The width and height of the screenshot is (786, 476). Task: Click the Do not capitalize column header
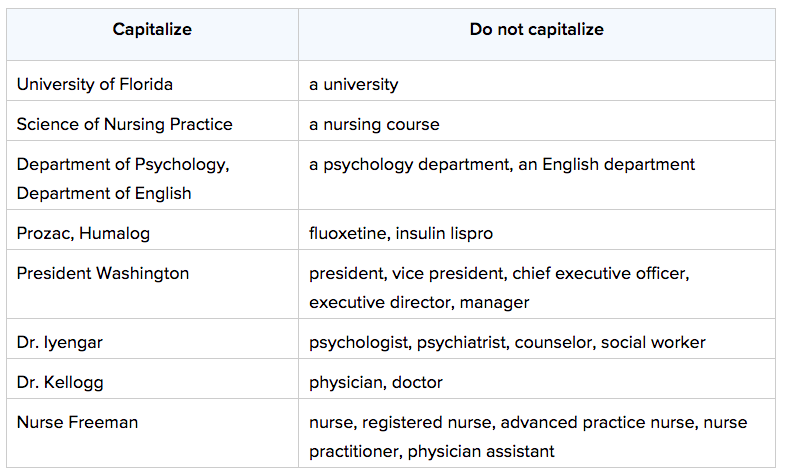(536, 30)
